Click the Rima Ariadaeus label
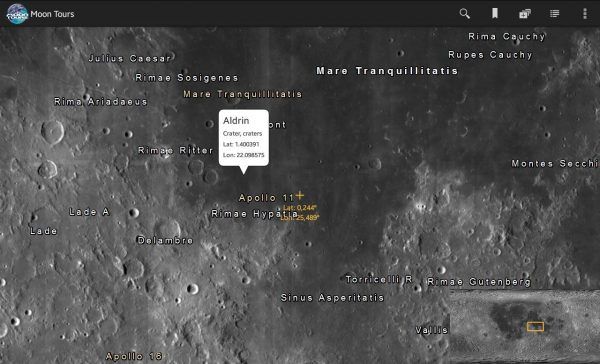This screenshot has width=600, height=364. tap(101, 102)
